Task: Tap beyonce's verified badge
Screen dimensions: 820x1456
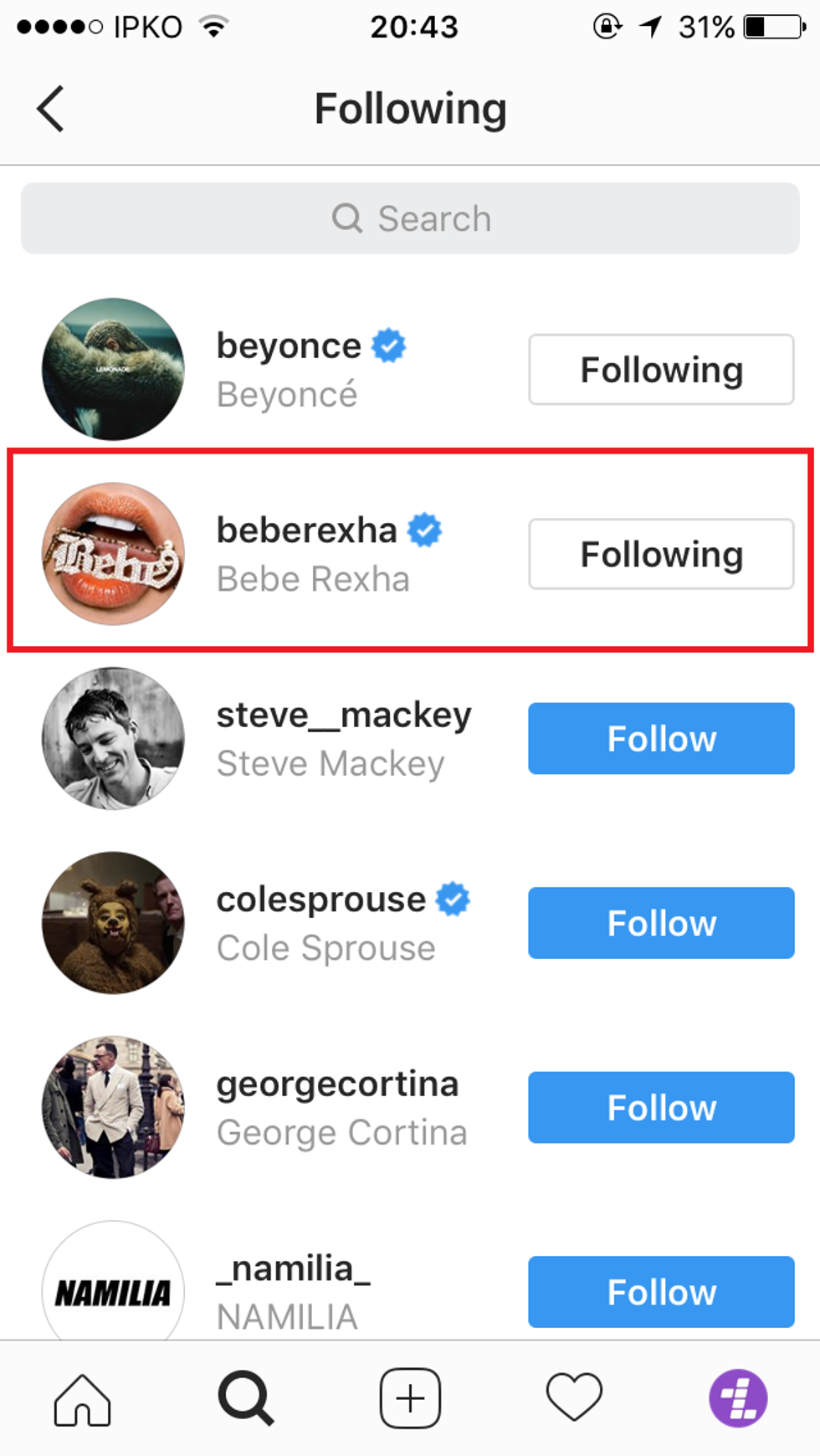Action: [x=389, y=346]
